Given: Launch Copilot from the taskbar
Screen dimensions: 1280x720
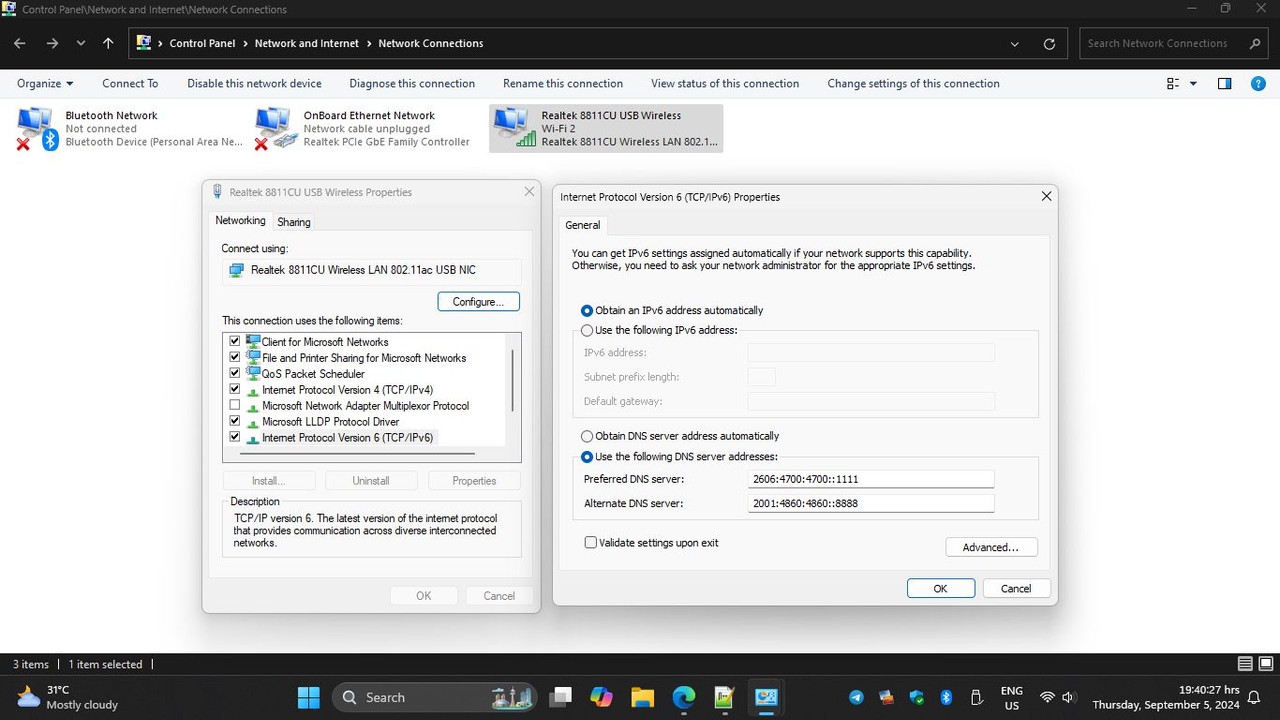Looking at the screenshot, I should (x=601, y=697).
